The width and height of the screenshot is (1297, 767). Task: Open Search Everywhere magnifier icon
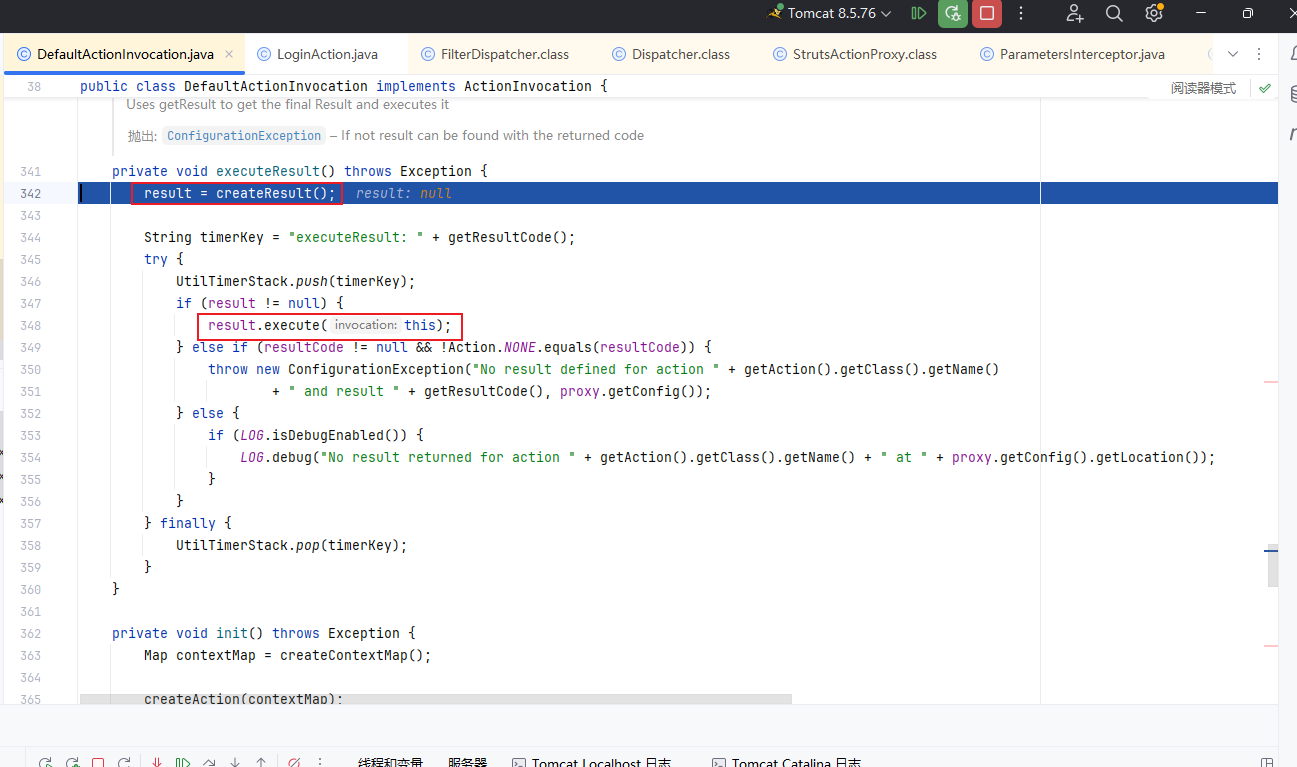tap(1114, 13)
